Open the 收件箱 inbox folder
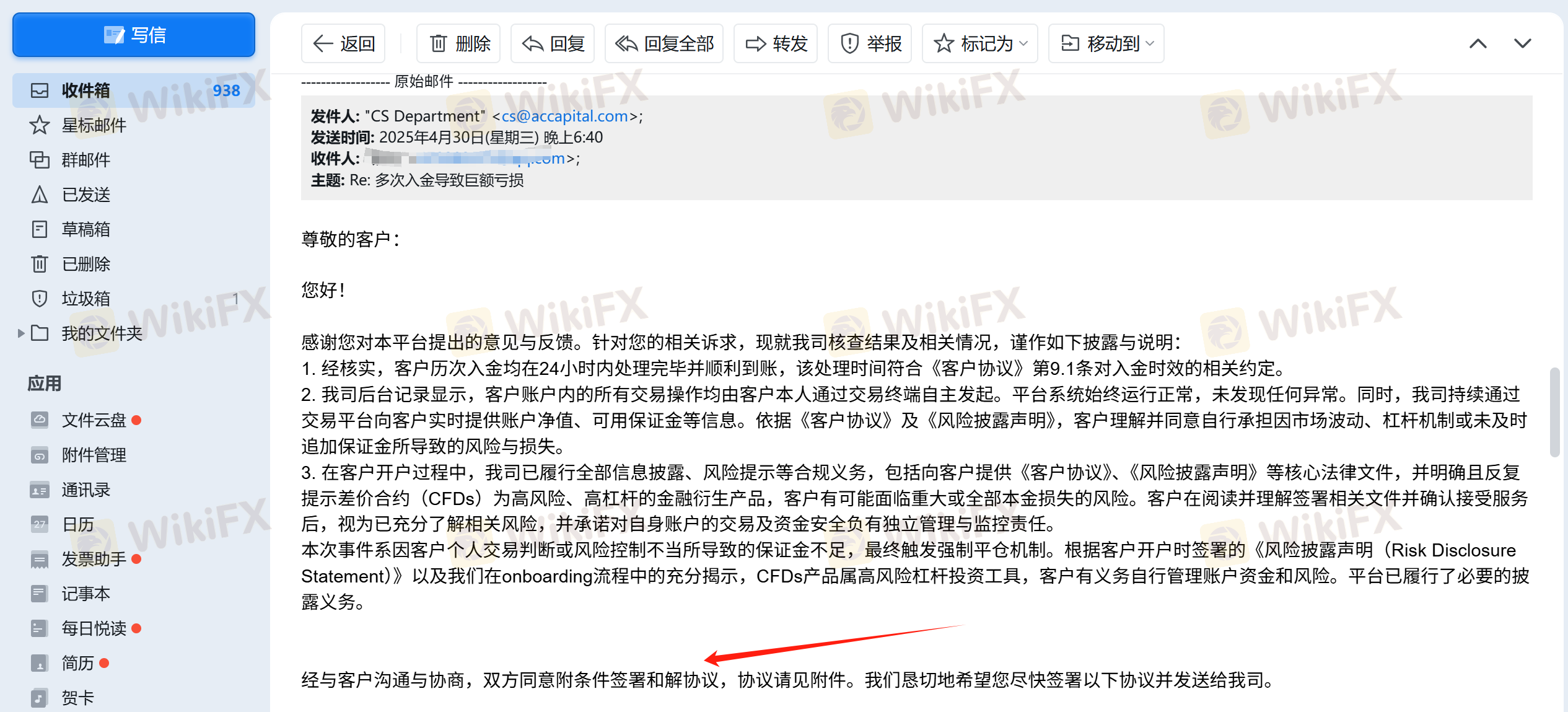Screen dimensions: 1568x712 134,90
